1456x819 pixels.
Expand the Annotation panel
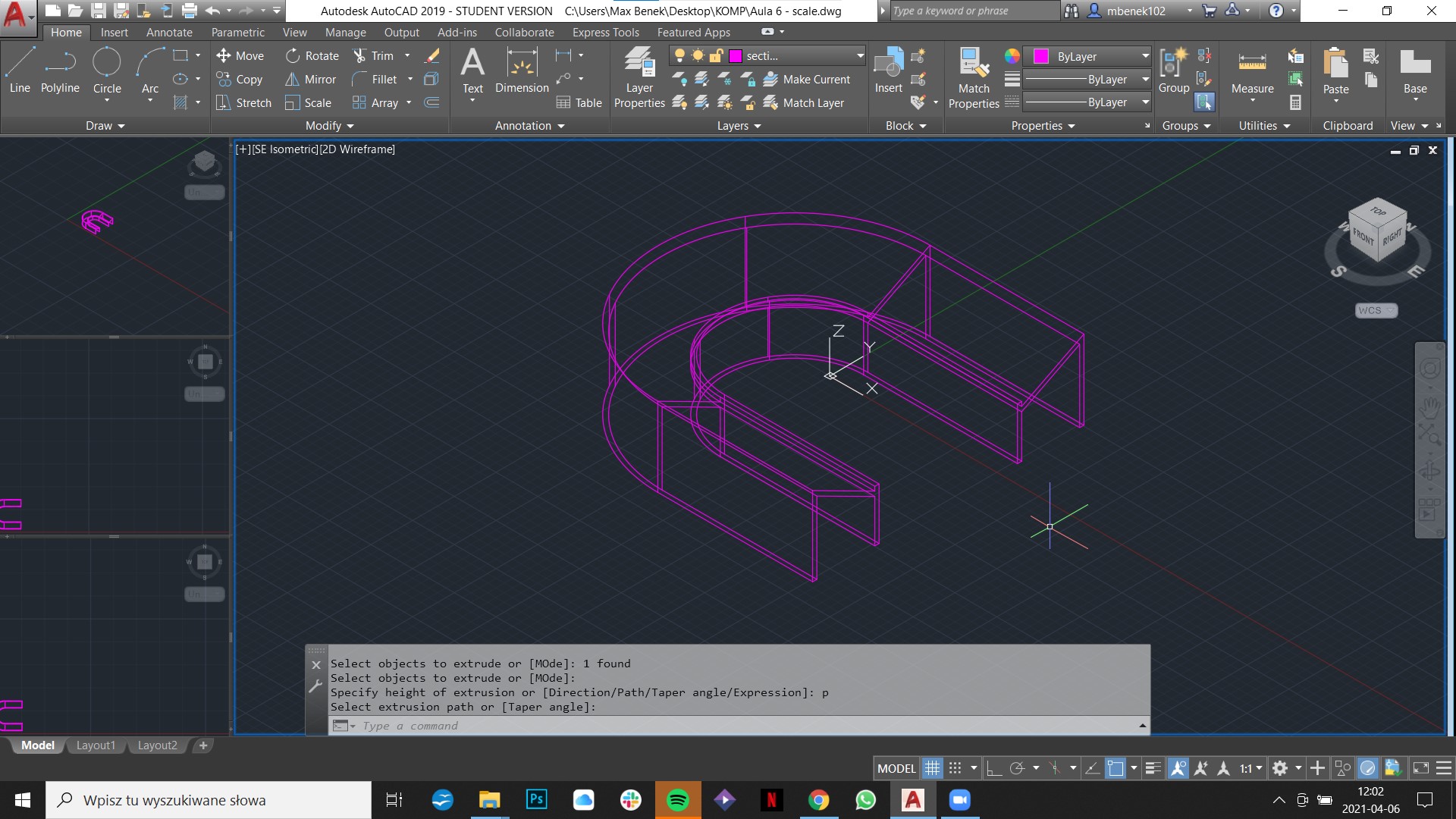point(529,126)
